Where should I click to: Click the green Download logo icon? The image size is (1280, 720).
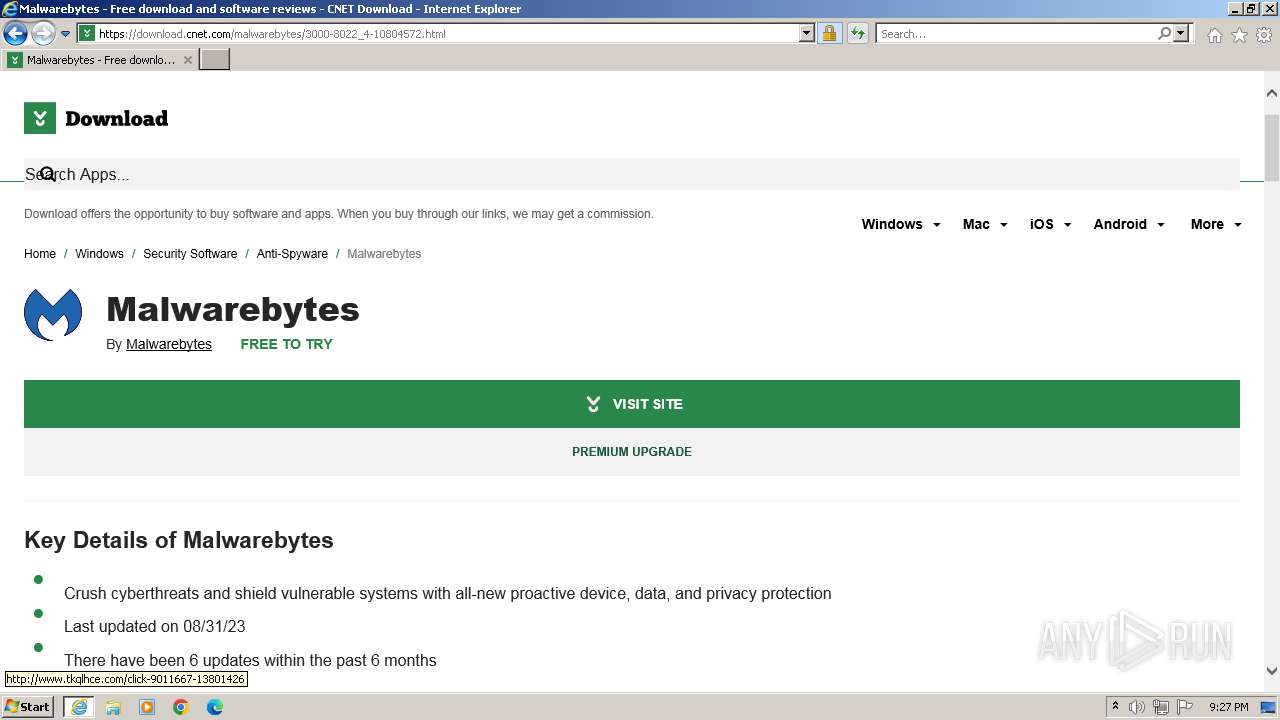pos(40,118)
